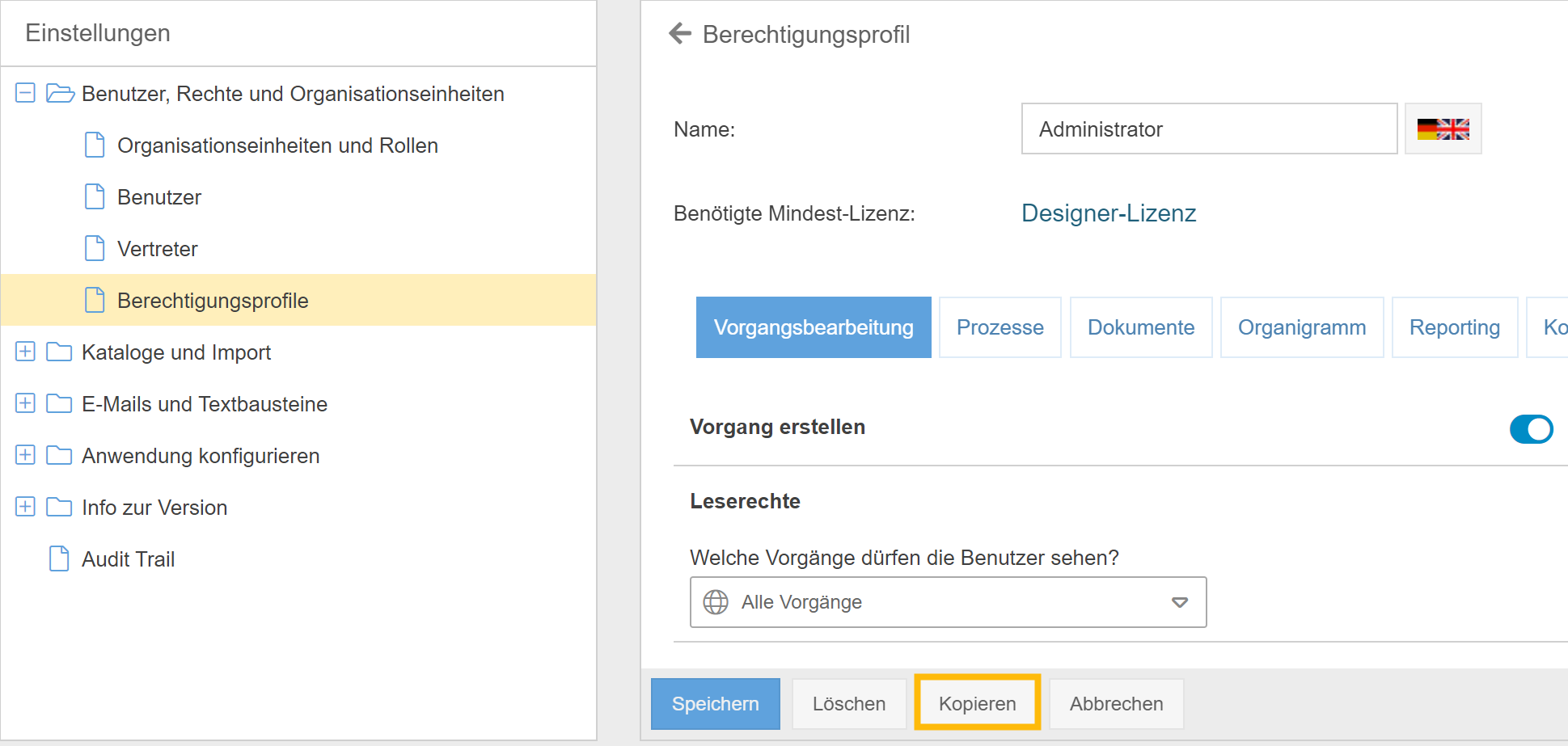
Task: Expand the E-Mails und Textbausteine folder
Action: pos(25,403)
